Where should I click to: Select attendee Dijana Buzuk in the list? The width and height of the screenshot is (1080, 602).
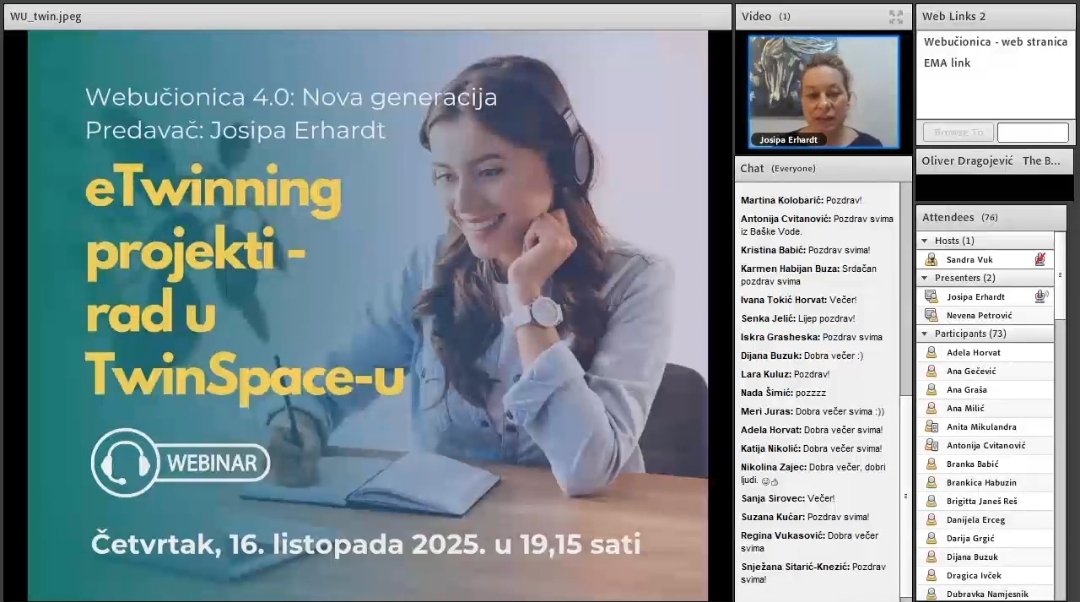(x=972, y=557)
